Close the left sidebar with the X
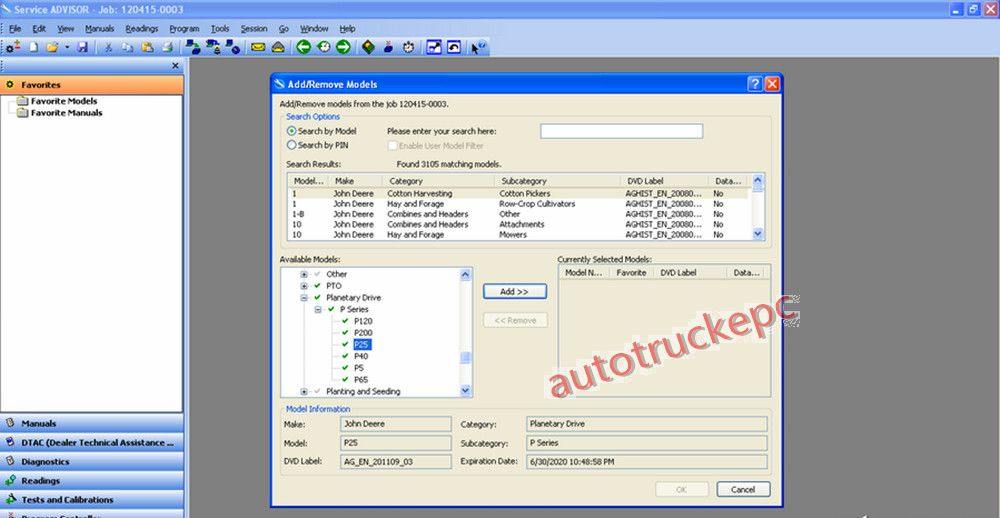 (x=175, y=66)
